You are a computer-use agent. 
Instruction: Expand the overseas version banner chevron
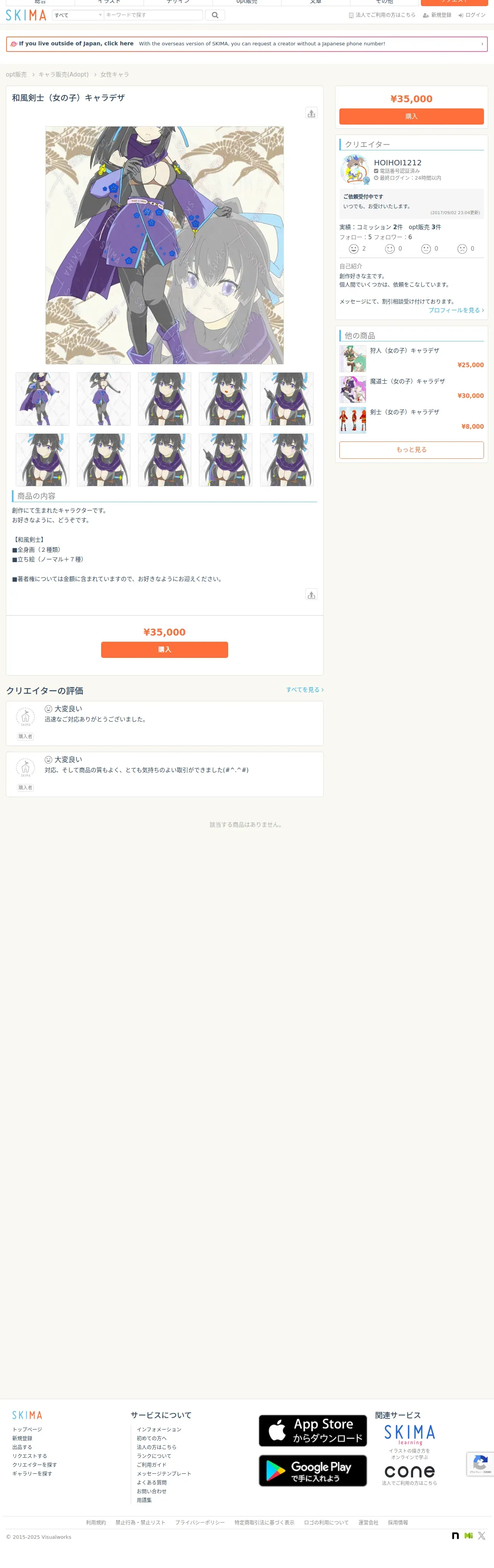[x=482, y=44]
